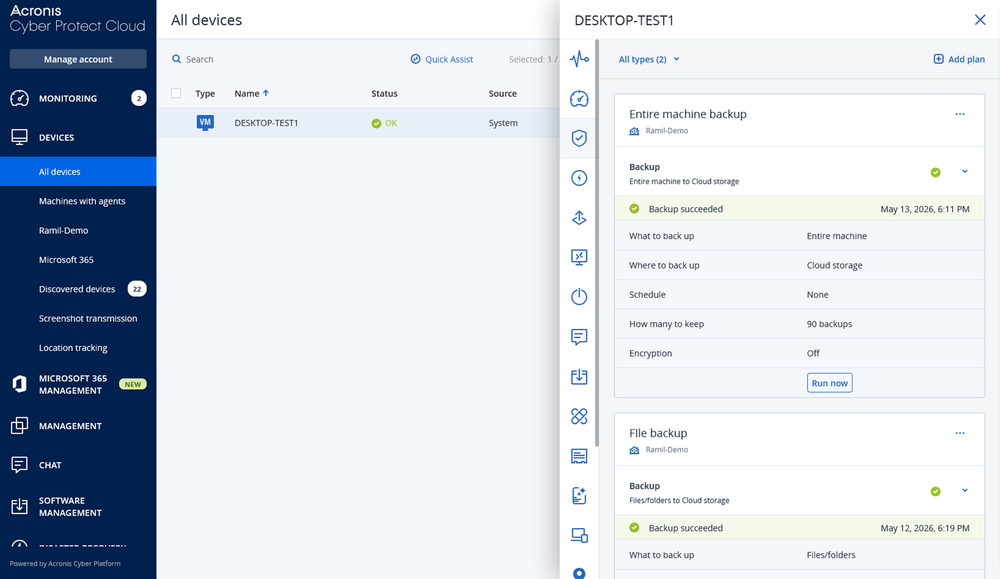This screenshot has height=579, width=1000.
Task: Select the DESKTOP-TEST1 name in device list
Action: pyautogui.click(x=266, y=123)
